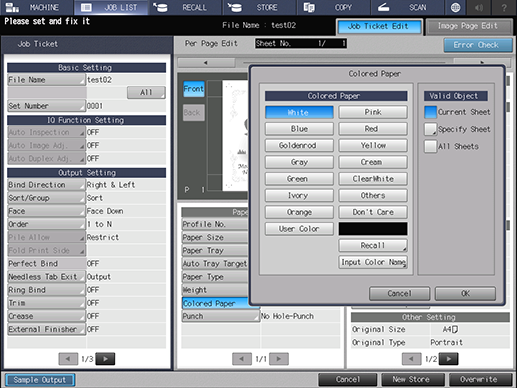
Task: Open Needless Tab Exit setting
Action: pos(46,277)
